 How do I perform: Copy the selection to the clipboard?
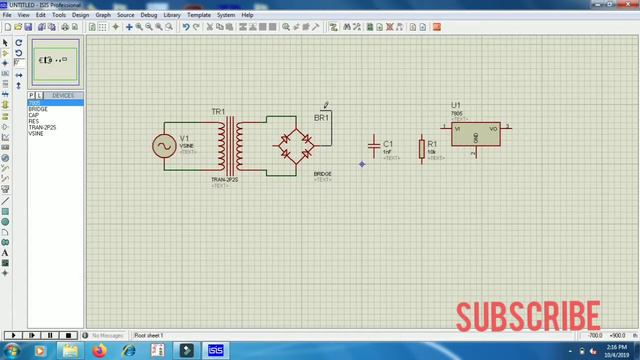tap(220, 27)
